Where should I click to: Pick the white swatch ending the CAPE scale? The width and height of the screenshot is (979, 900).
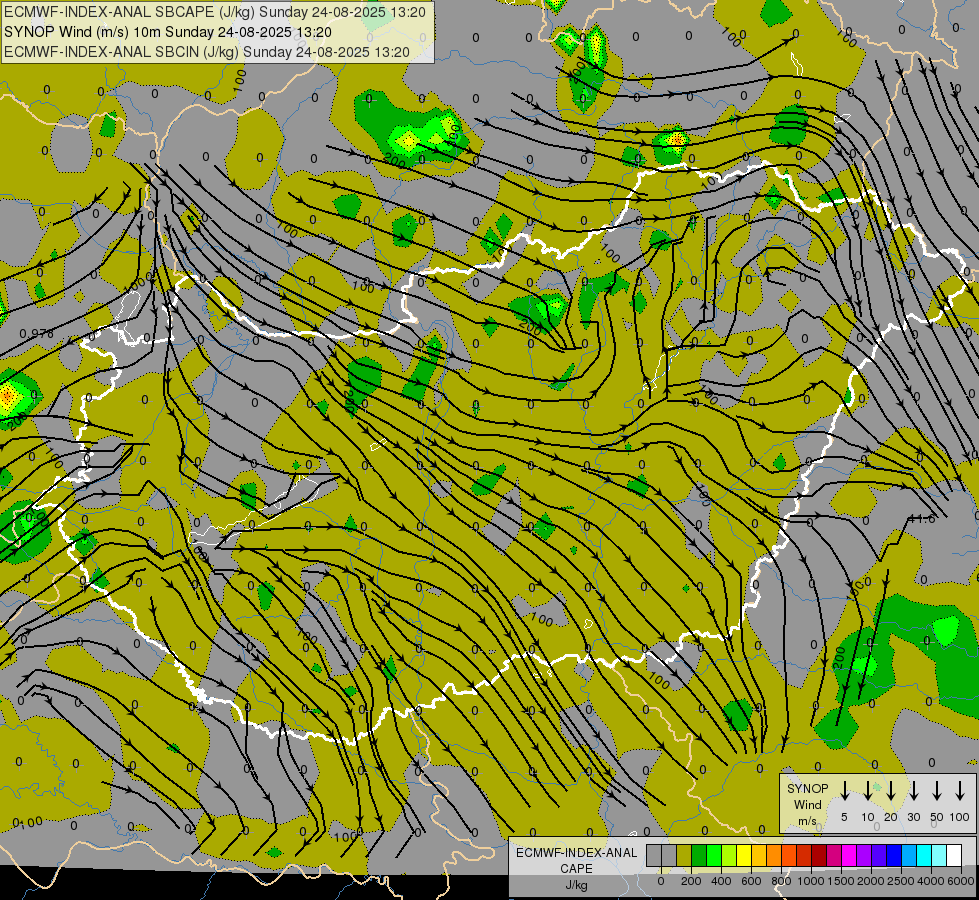(955, 855)
